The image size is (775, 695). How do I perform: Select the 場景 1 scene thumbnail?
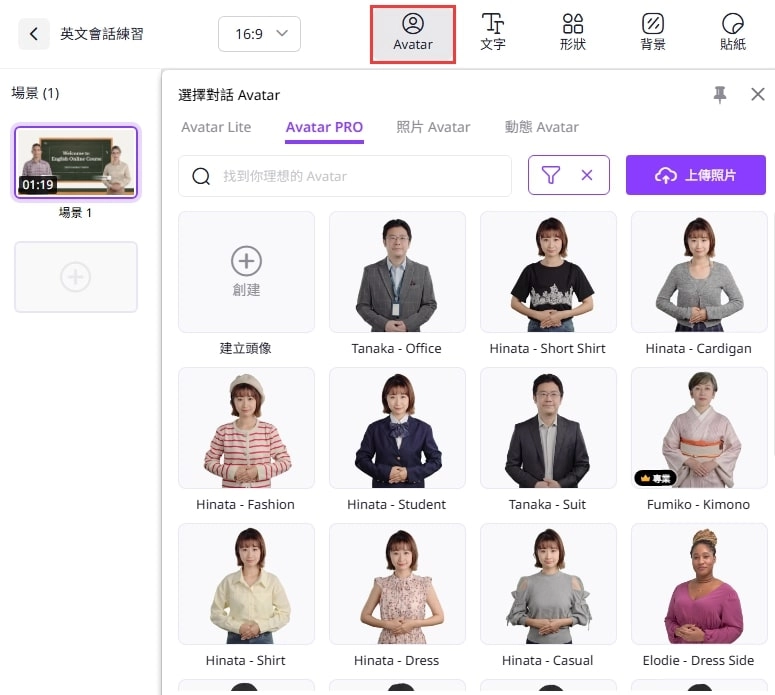point(76,162)
